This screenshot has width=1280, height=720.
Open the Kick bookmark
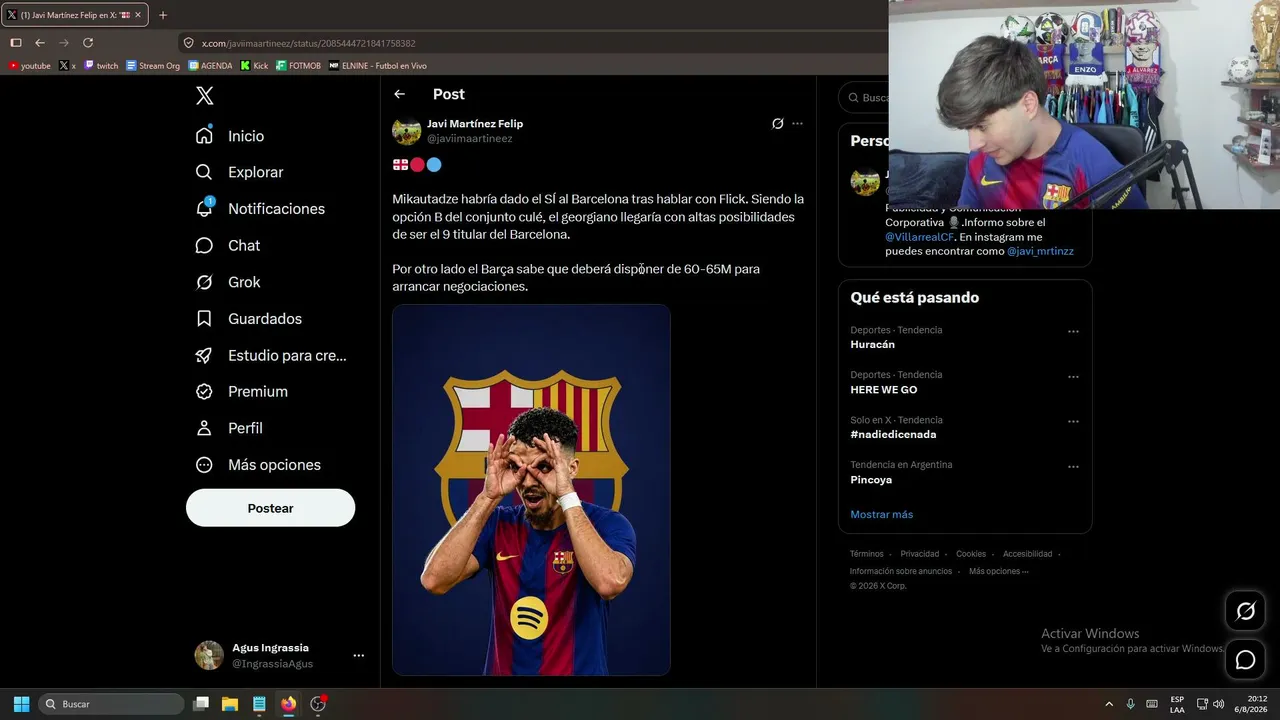254,66
